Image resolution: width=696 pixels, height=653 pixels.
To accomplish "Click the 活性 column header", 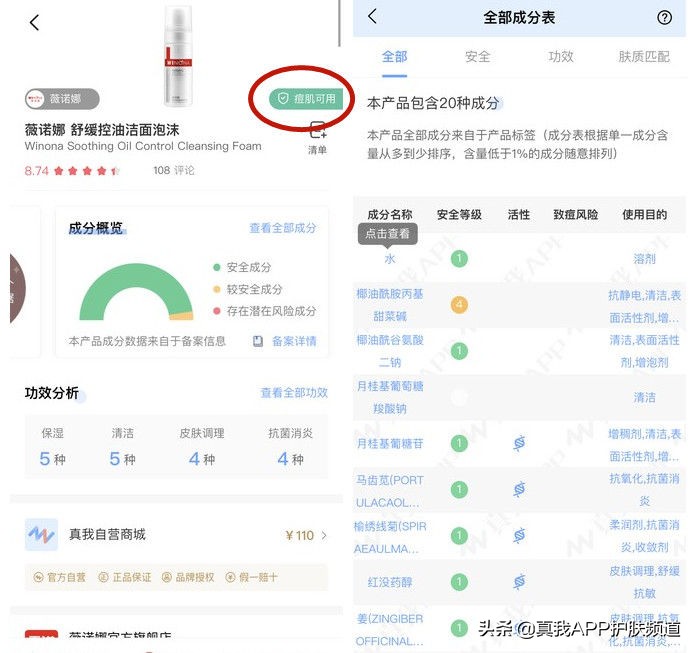I will (x=519, y=215).
